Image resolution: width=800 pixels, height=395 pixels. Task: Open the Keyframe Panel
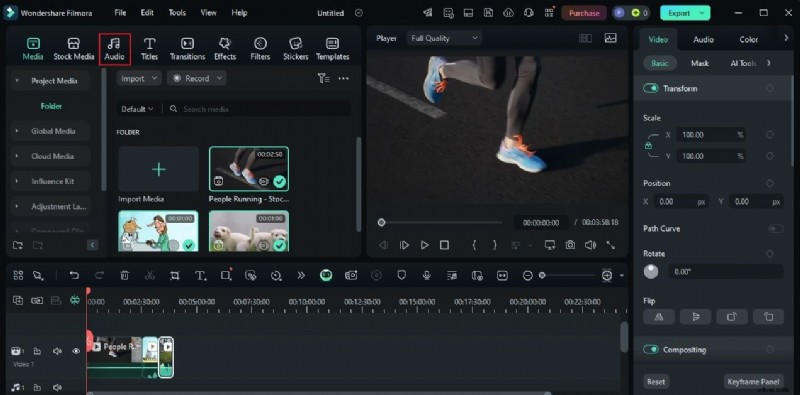pyautogui.click(x=754, y=382)
